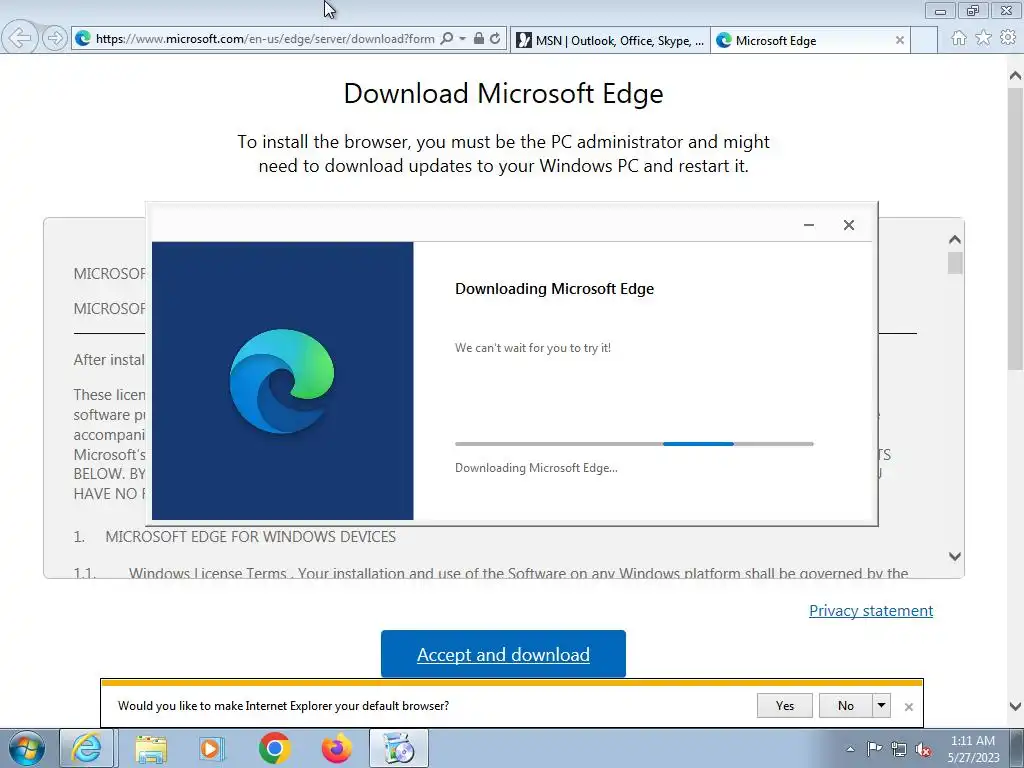Launch Windows Media Player from taskbar
This screenshot has width=1024, height=768.
pyautogui.click(x=212, y=748)
